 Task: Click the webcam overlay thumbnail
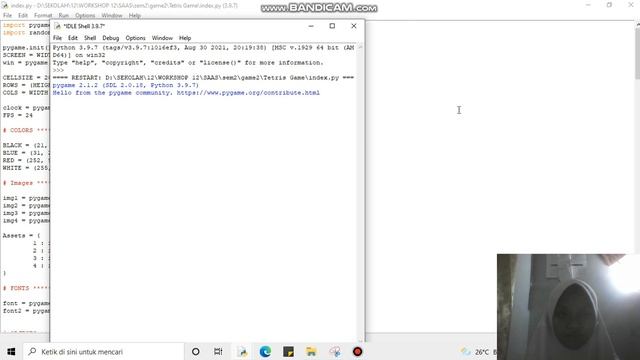click(568, 307)
